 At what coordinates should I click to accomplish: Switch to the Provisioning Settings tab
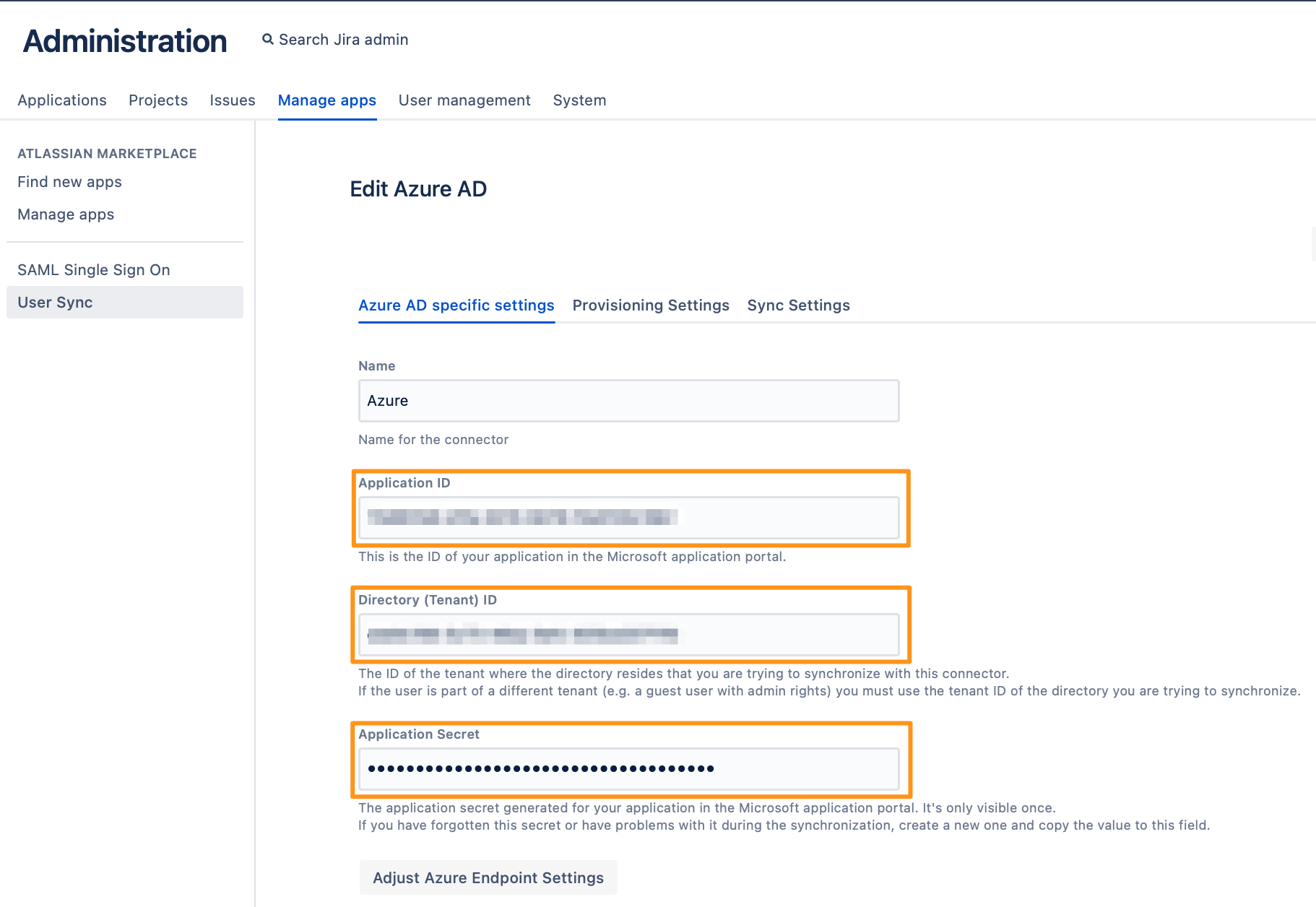[651, 305]
